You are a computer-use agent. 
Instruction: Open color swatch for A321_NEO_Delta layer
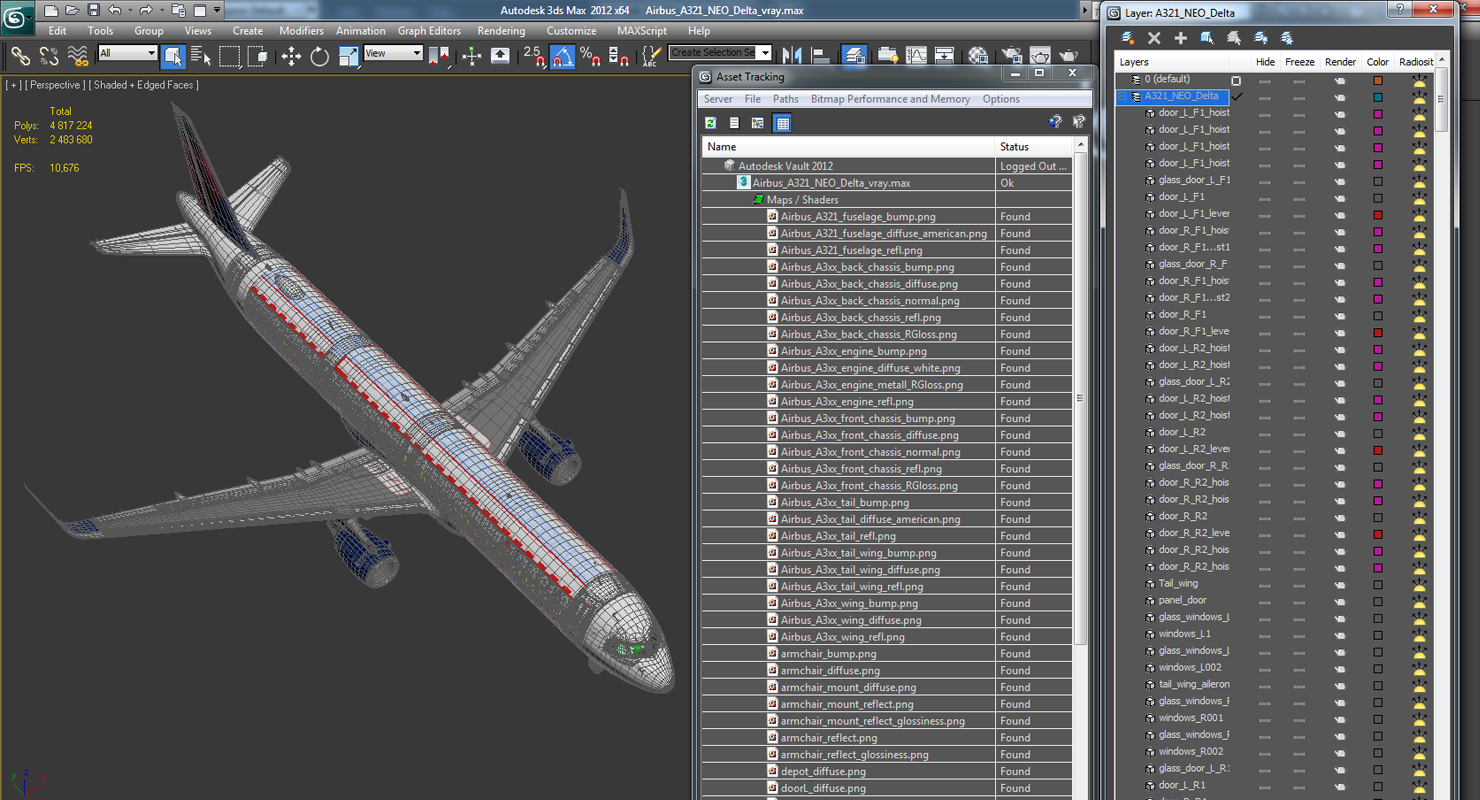pyautogui.click(x=1377, y=97)
